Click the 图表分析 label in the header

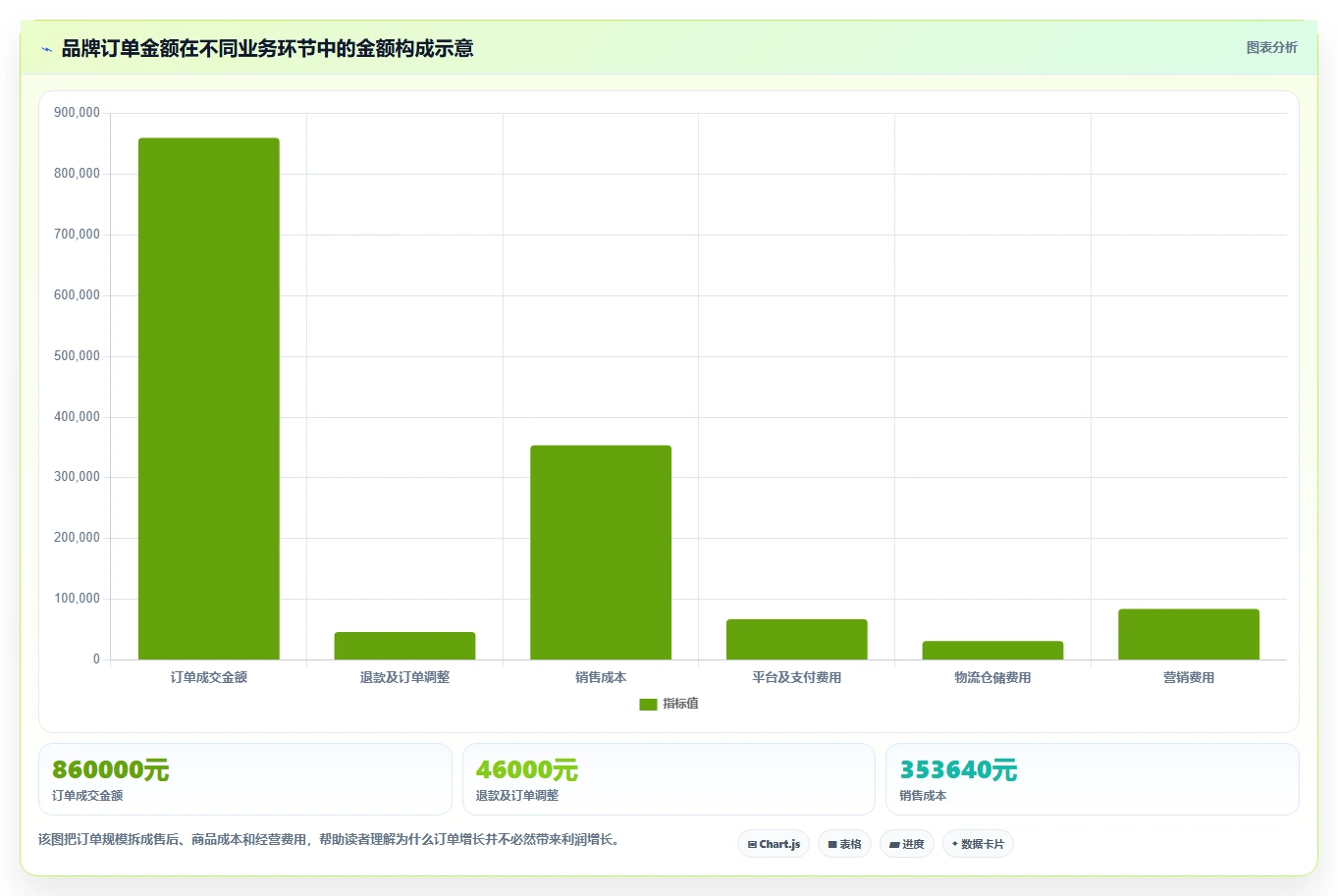1271,47
